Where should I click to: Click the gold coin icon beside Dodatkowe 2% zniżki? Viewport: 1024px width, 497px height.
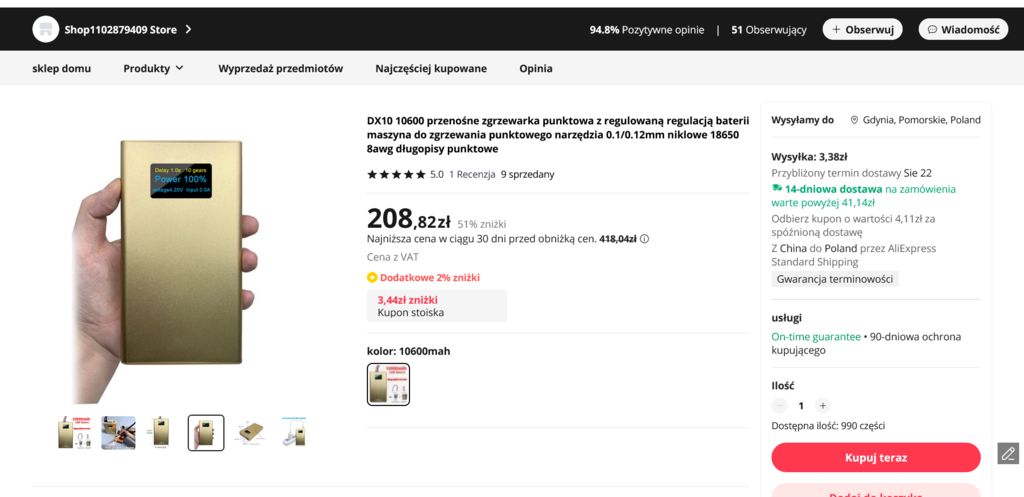[372, 278]
